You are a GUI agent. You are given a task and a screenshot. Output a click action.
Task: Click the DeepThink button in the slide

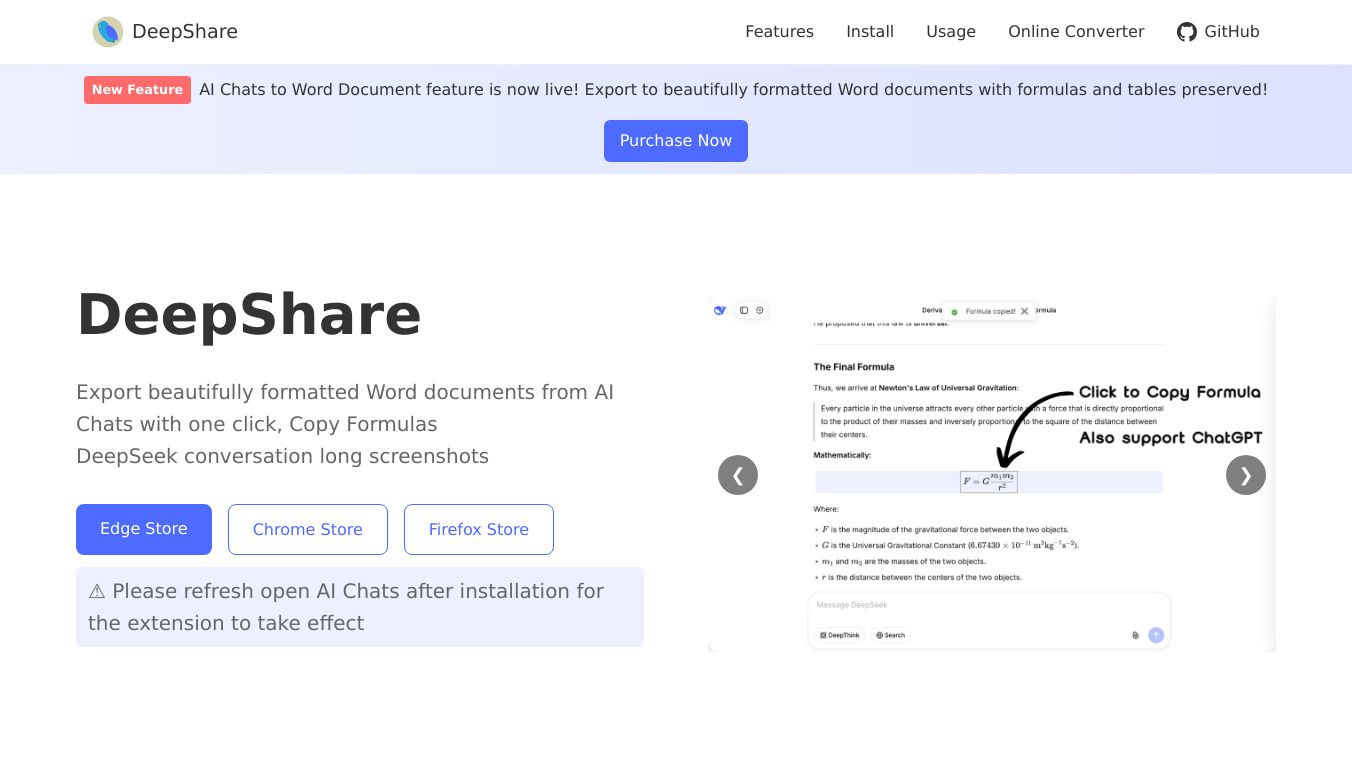[x=840, y=635]
